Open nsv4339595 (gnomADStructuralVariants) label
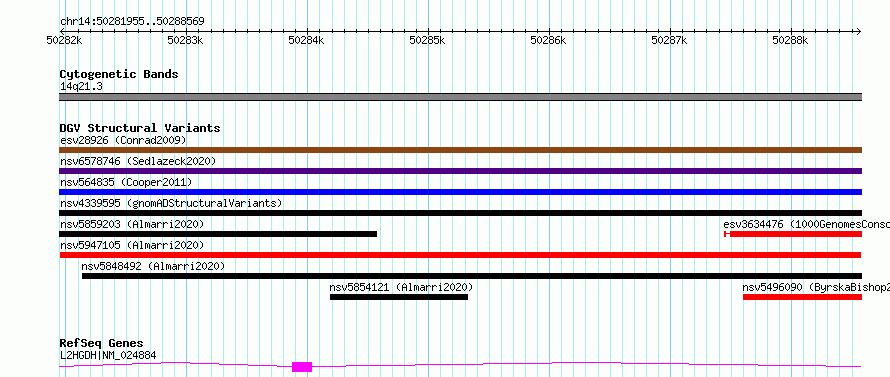Screen dimensions: 890x377 click(x=171, y=203)
